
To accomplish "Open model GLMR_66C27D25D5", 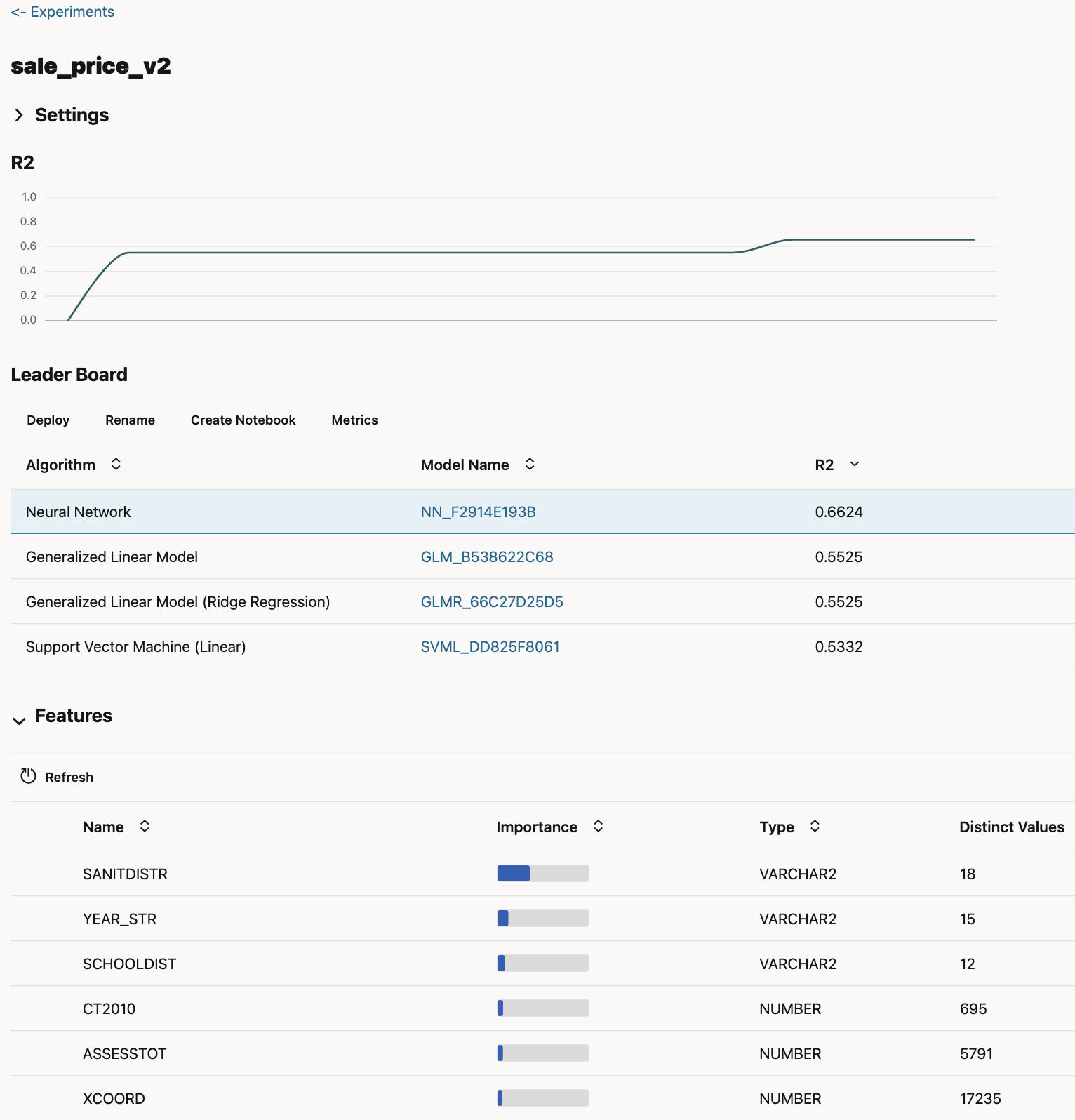I will coord(492,602).
